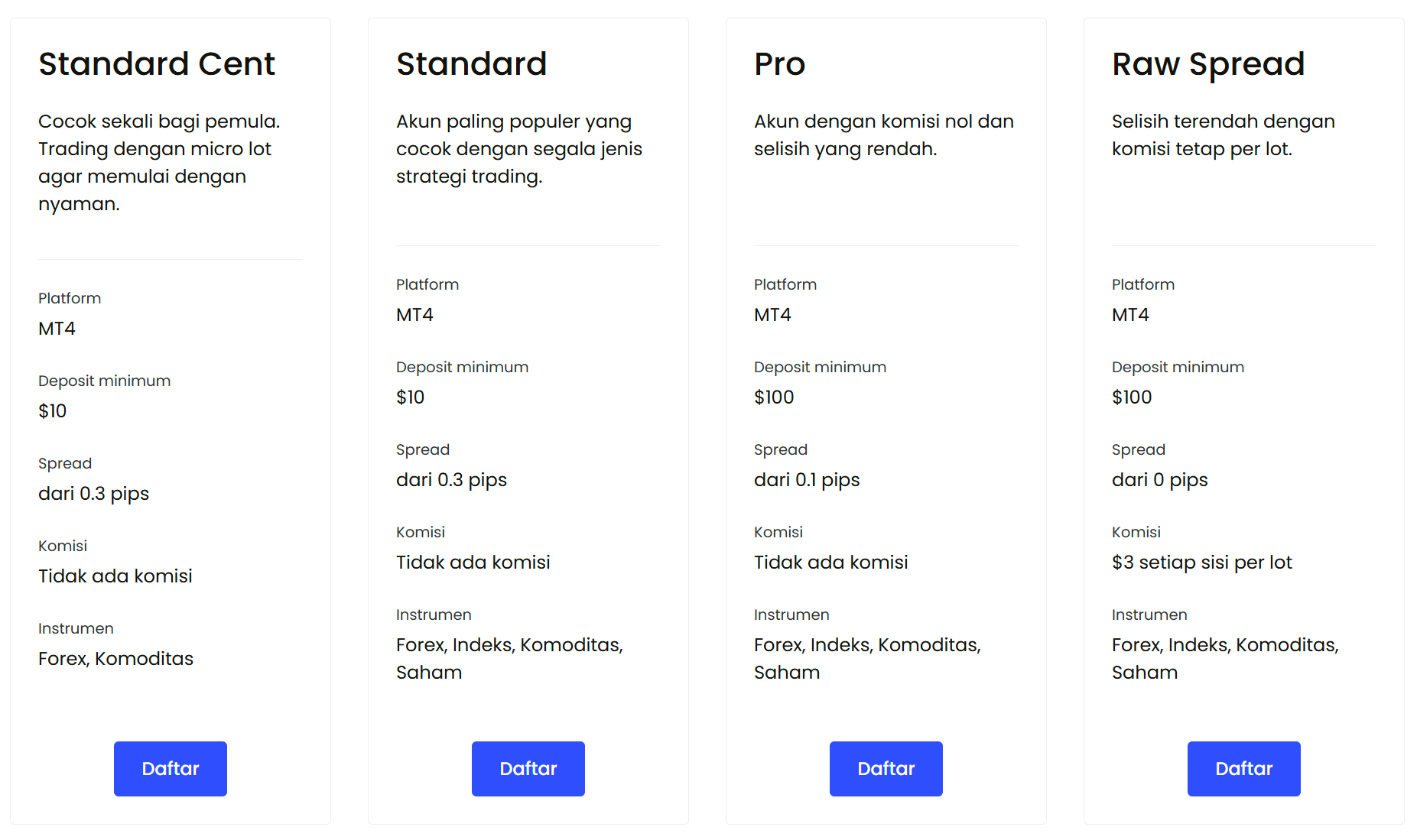Click Daftar button under Pro account
Screen dimensions: 1417x840
[x=886, y=768]
